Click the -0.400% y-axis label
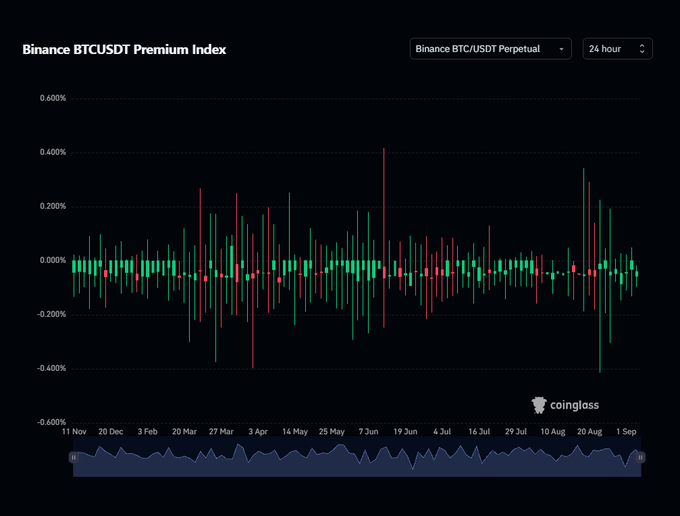Image resolution: width=680 pixels, height=516 pixels. (52, 368)
